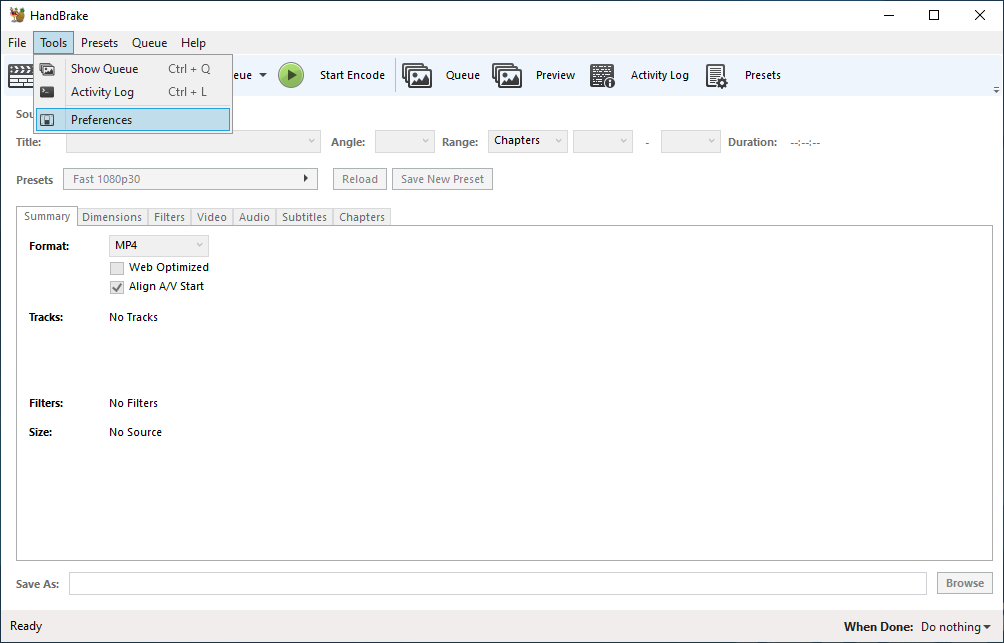The height and width of the screenshot is (643, 1004).
Task: Open the Help menu
Action: click(x=193, y=43)
